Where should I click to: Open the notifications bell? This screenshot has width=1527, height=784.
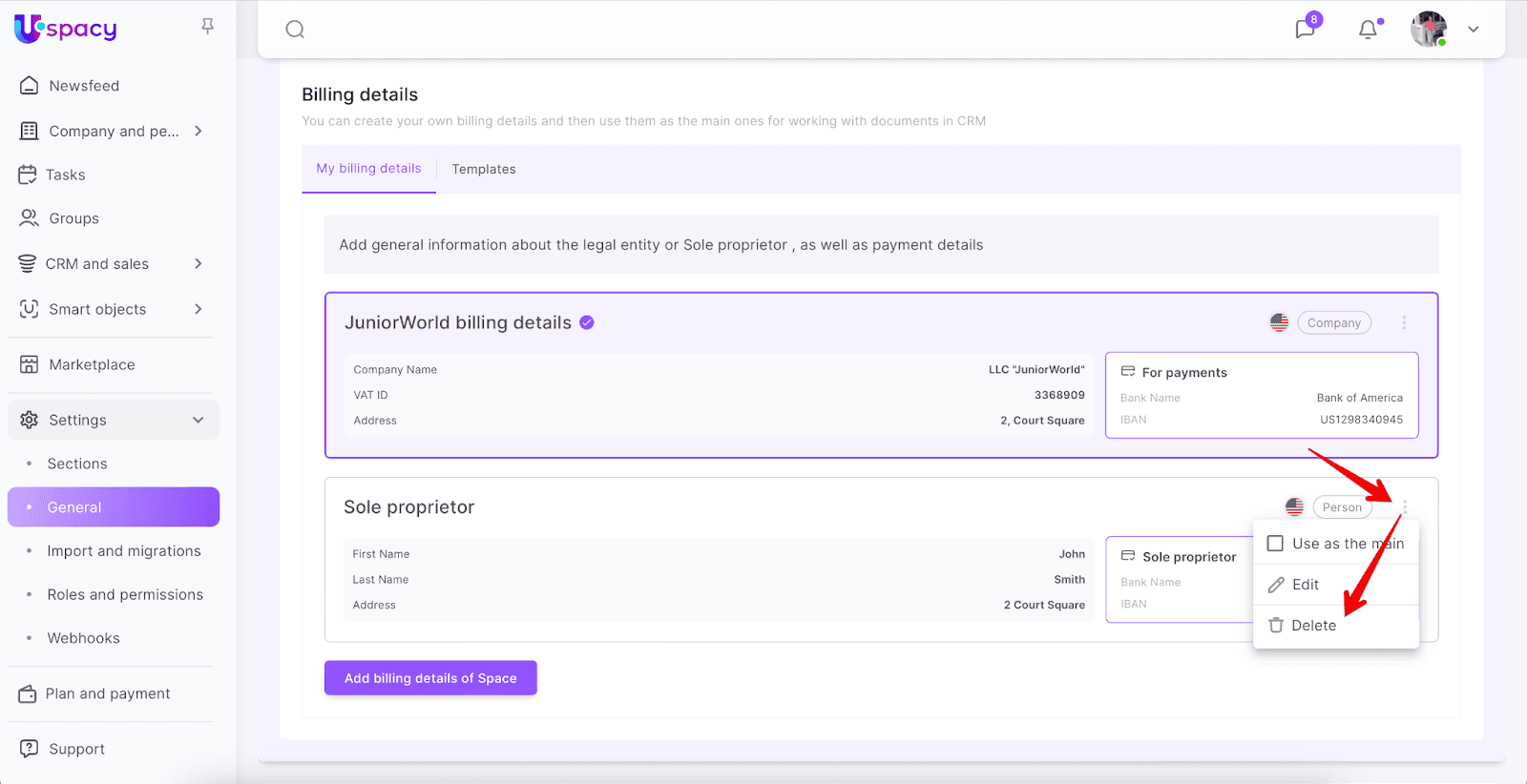1368,30
